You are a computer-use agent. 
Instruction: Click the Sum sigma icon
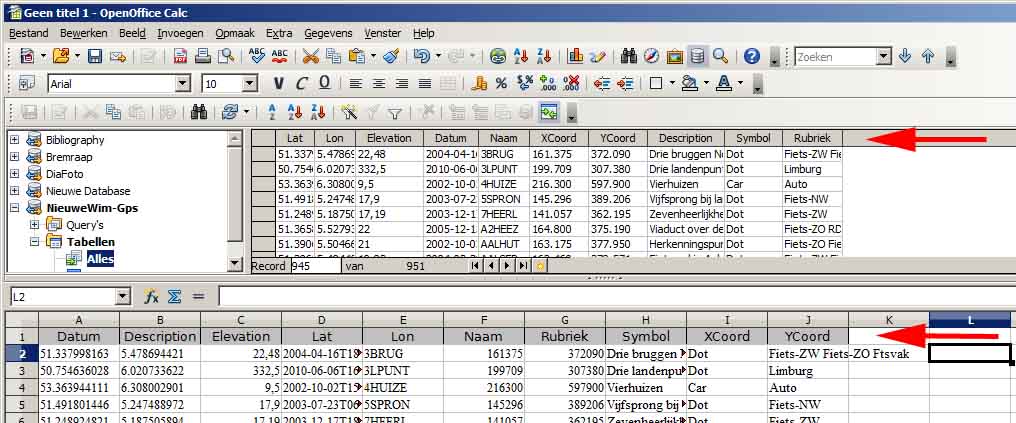[174, 297]
